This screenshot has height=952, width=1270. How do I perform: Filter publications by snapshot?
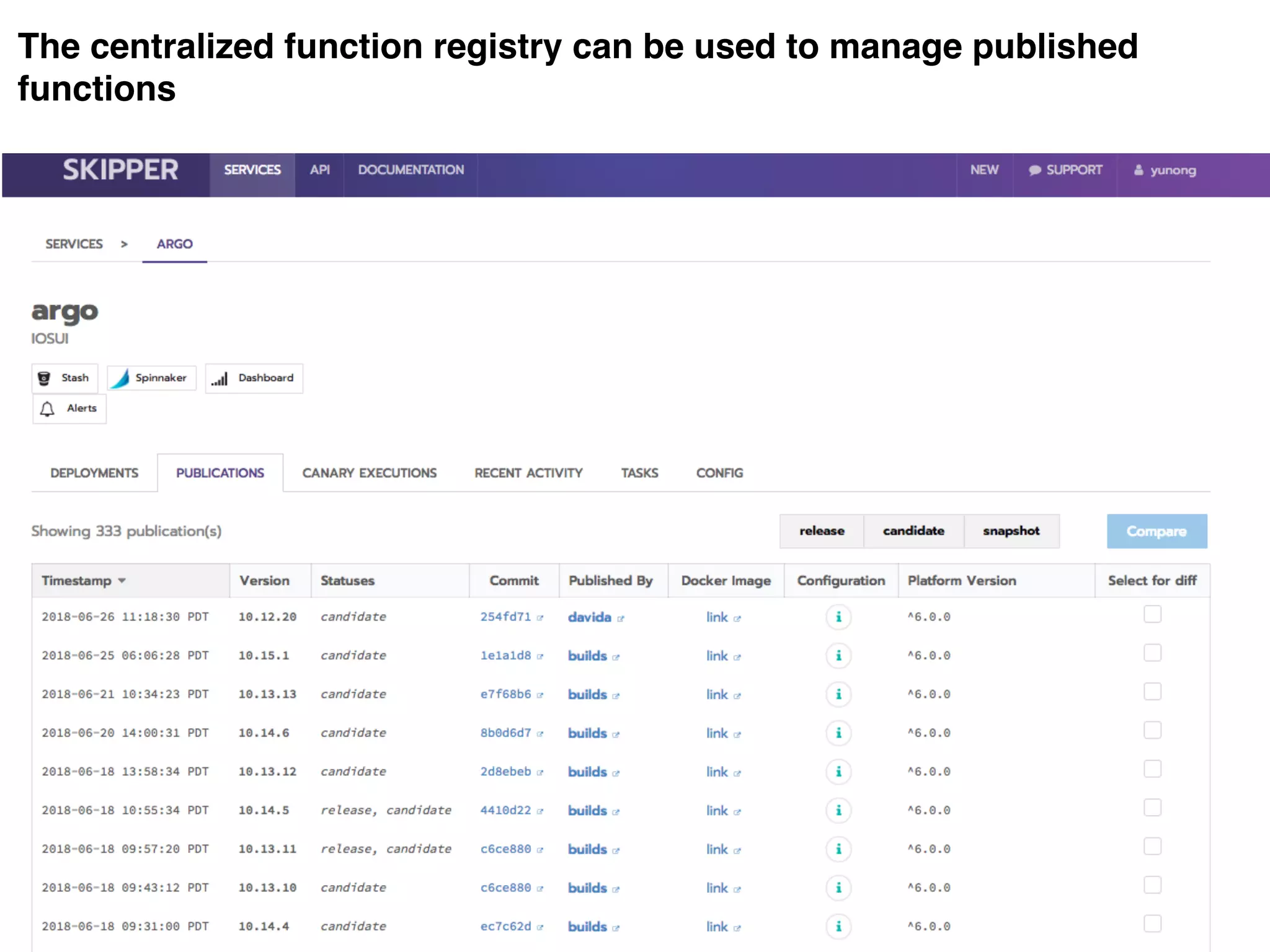tap(1011, 531)
